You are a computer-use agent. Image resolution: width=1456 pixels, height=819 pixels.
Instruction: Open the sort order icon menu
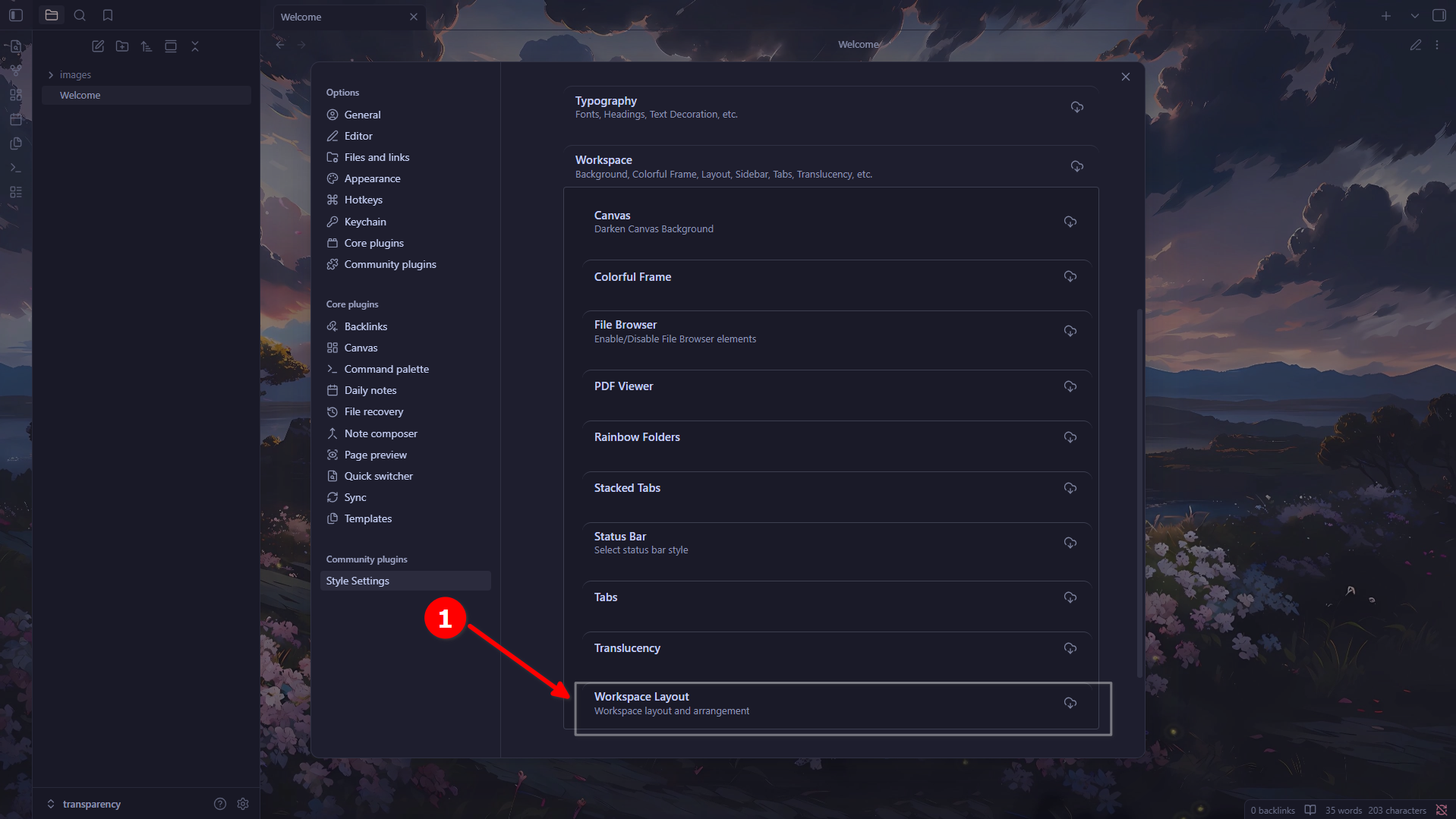pyautogui.click(x=147, y=46)
